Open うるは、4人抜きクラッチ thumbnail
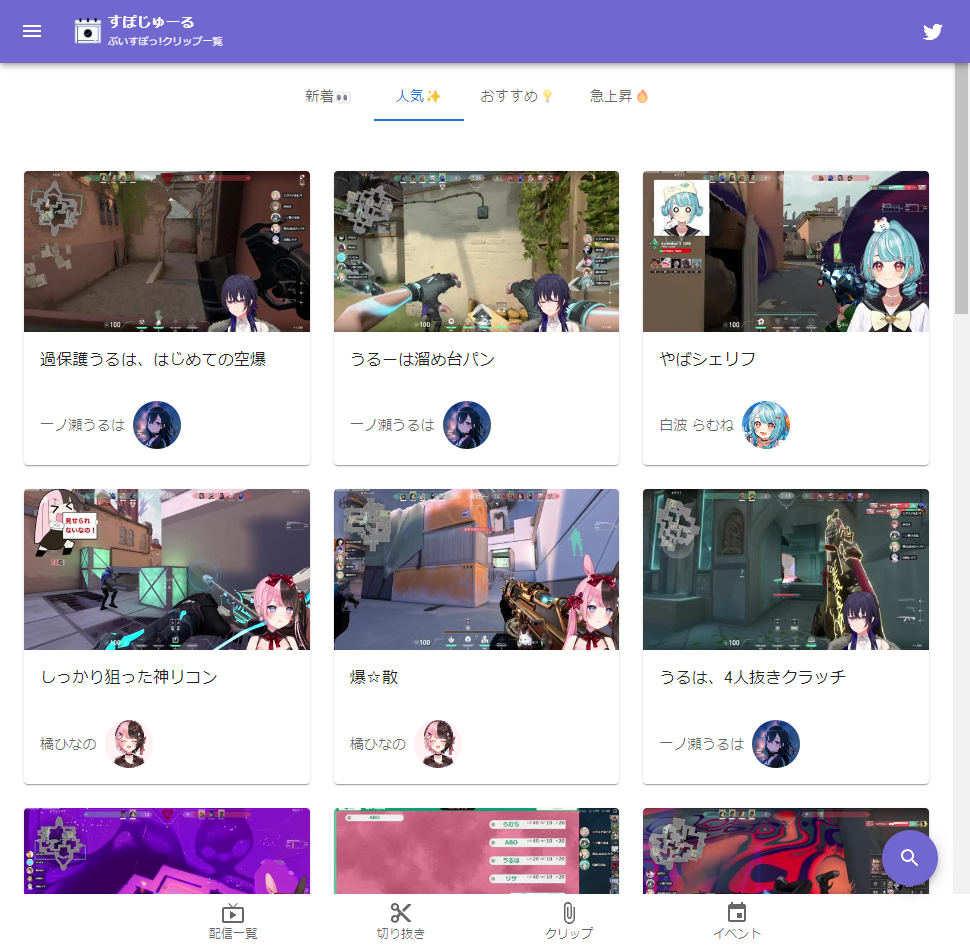The height and width of the screenshot is (948, 970). tap(785, 569)
